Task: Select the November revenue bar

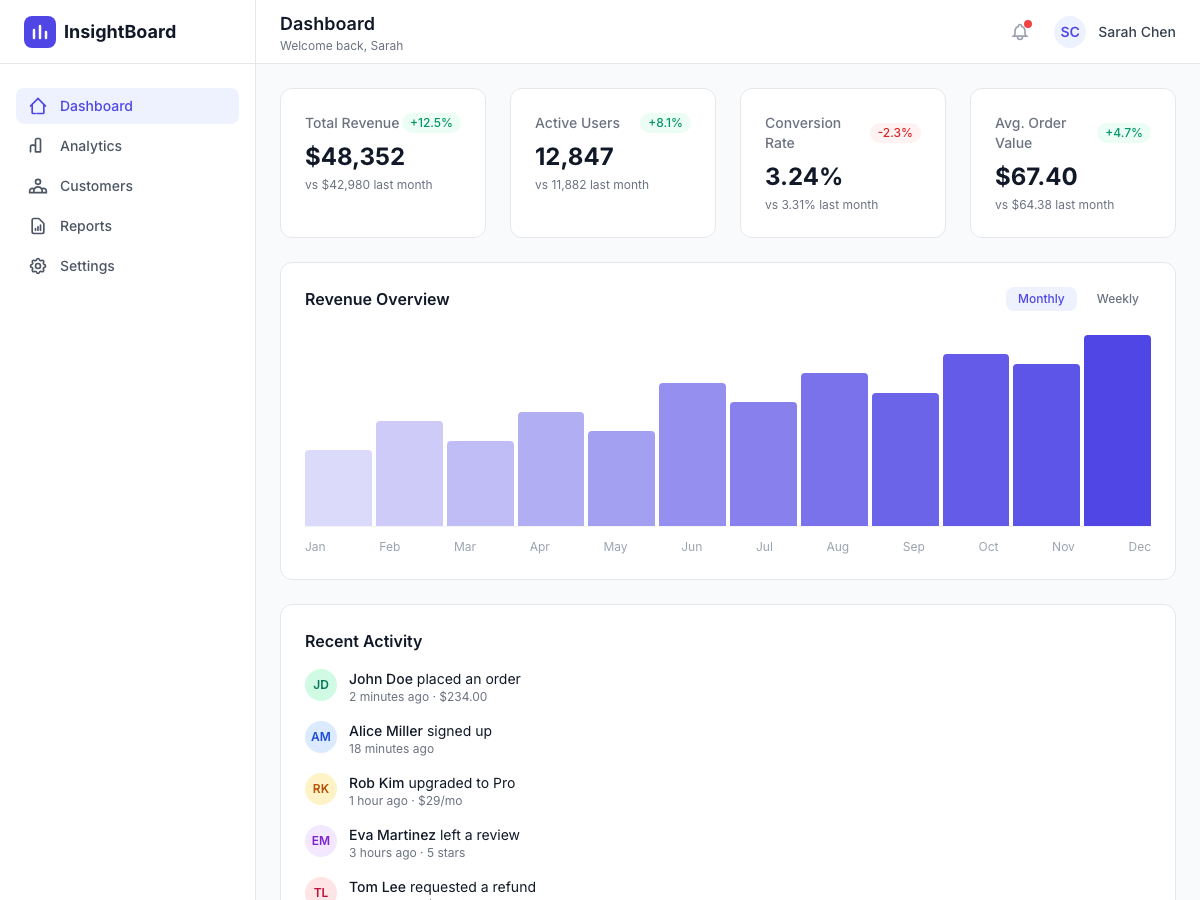Action: pos(1046,445)
